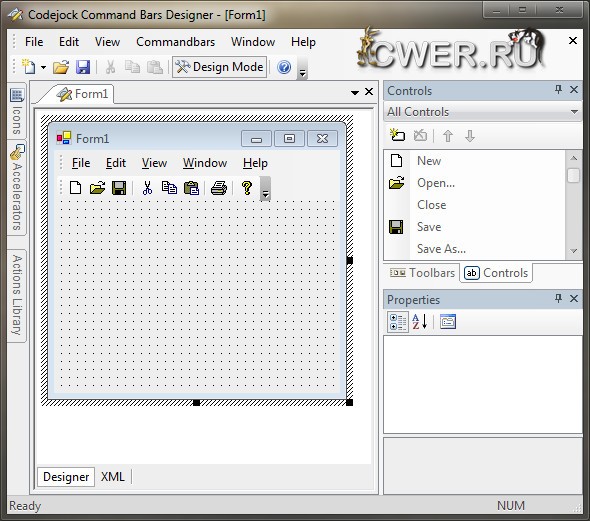Toggle categorized view in Properties panel
Image resolution: width=590 pixels, height=521 pixels.
[x=398, y=322]
